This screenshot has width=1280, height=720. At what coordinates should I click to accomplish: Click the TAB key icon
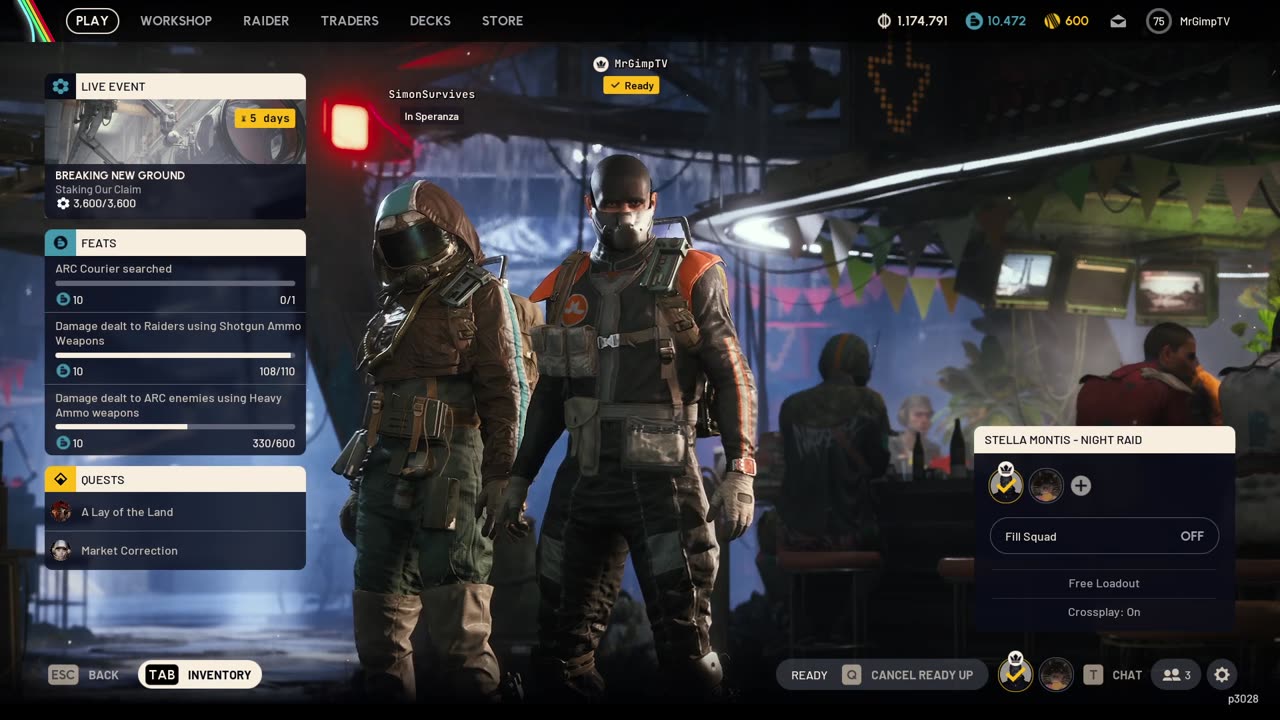click(162, 675)
